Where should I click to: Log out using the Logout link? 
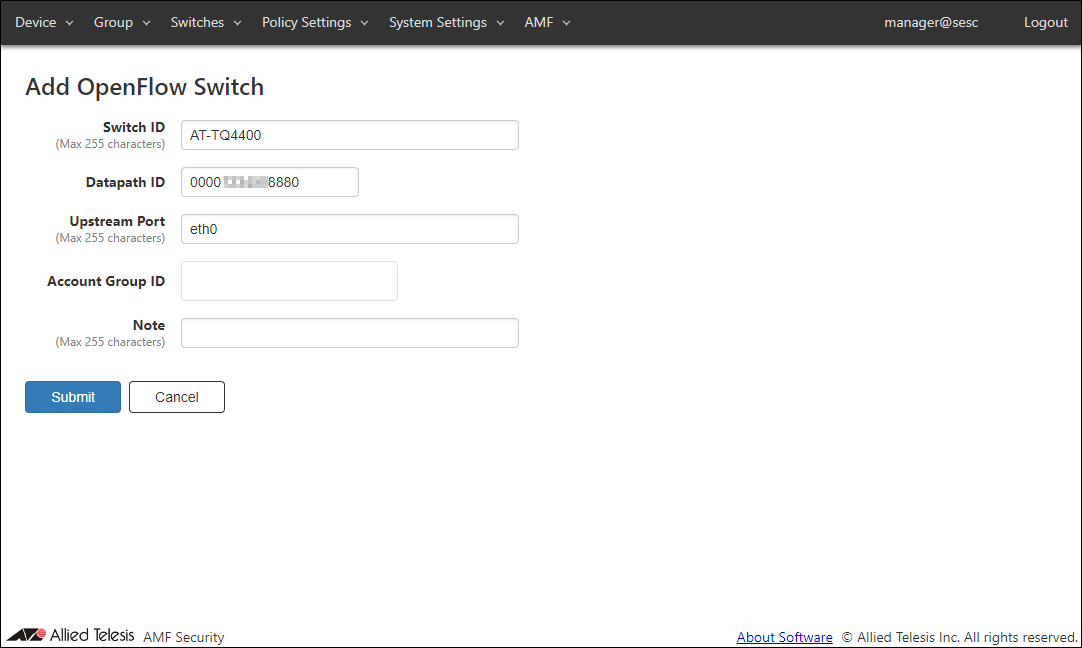(x=1045, y=22)
